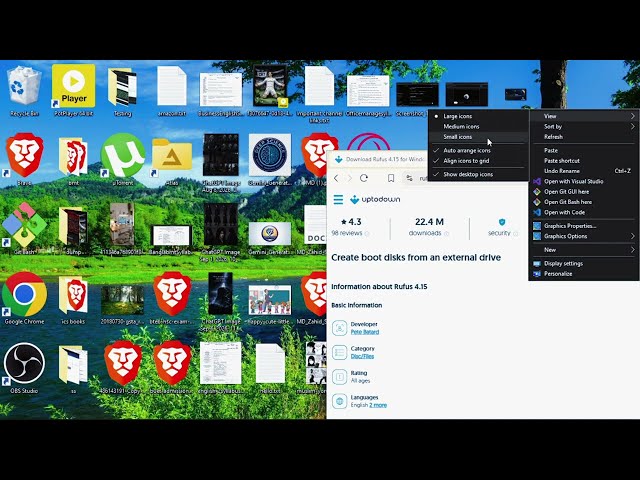Viewport: 640px width, 480px height.
Task: Choose Paste from context menu
Action: tap(584, 150)
